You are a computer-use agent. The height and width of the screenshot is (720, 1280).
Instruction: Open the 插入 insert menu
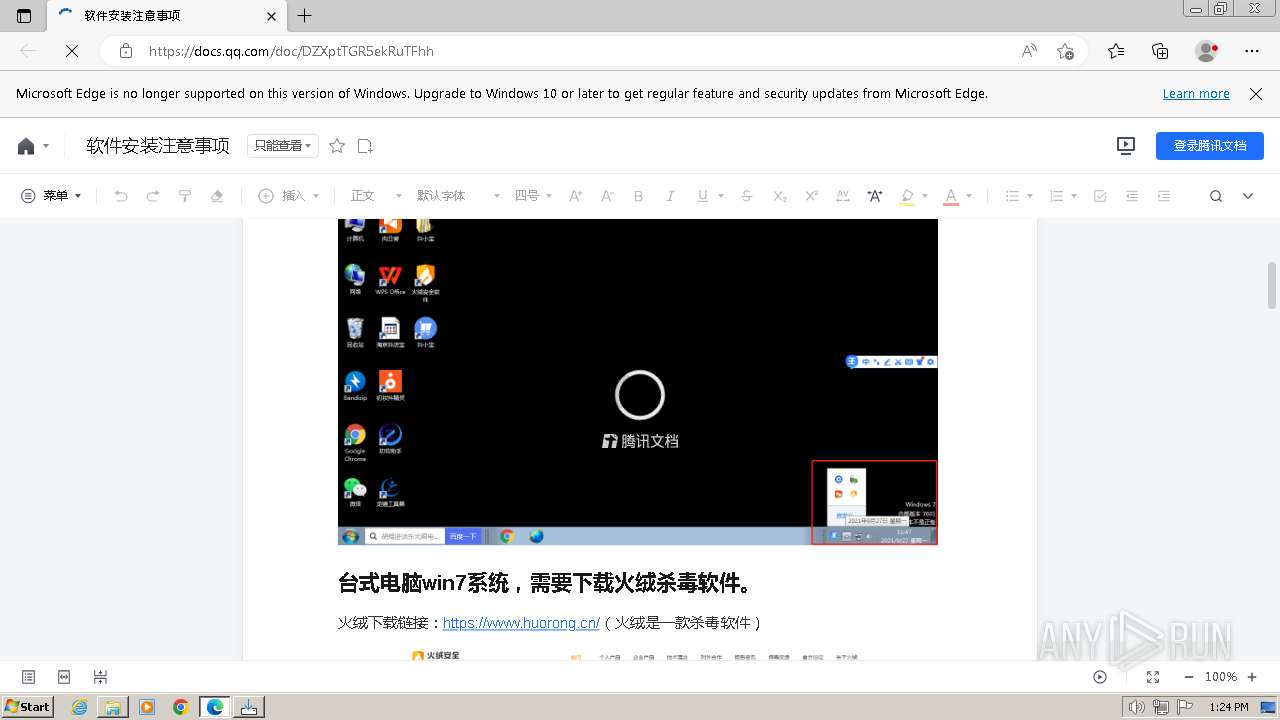289,196
